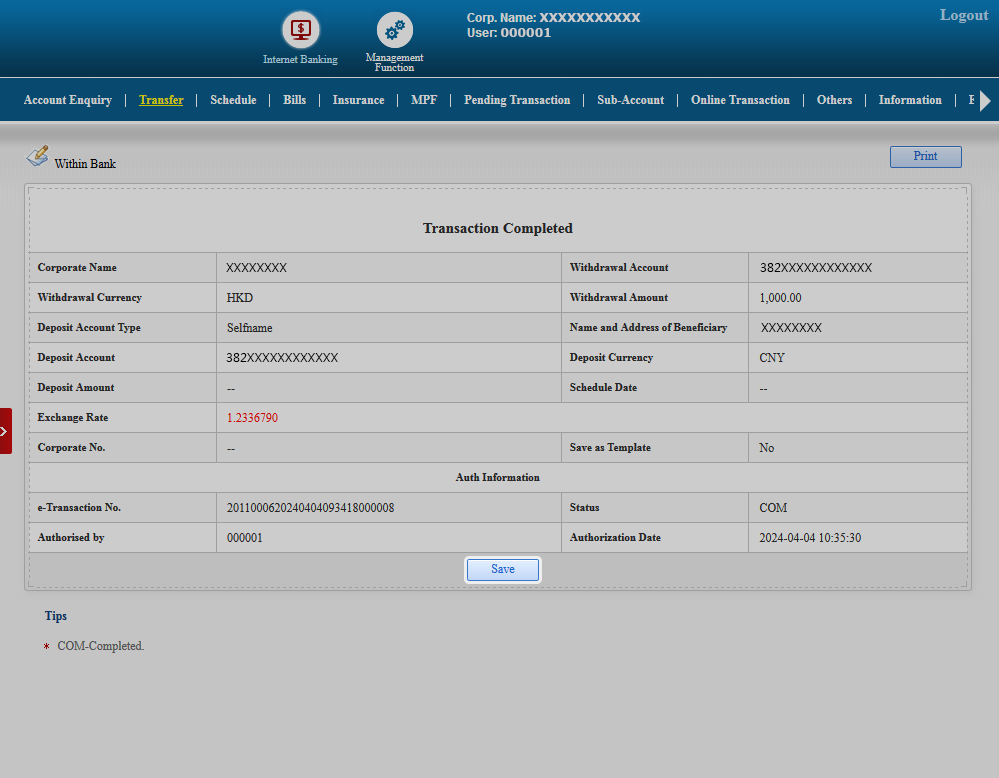The height and width of the screenshot is (778, 999).
Task: Open the Schedule menu
Action: pyautogui.click(x=233, y=100)
